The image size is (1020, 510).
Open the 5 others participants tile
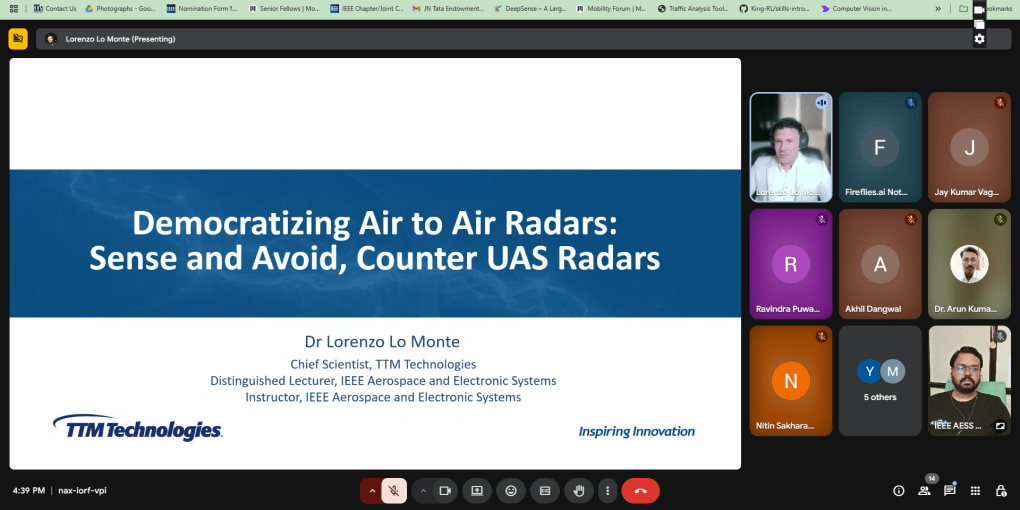coord(880,381)
